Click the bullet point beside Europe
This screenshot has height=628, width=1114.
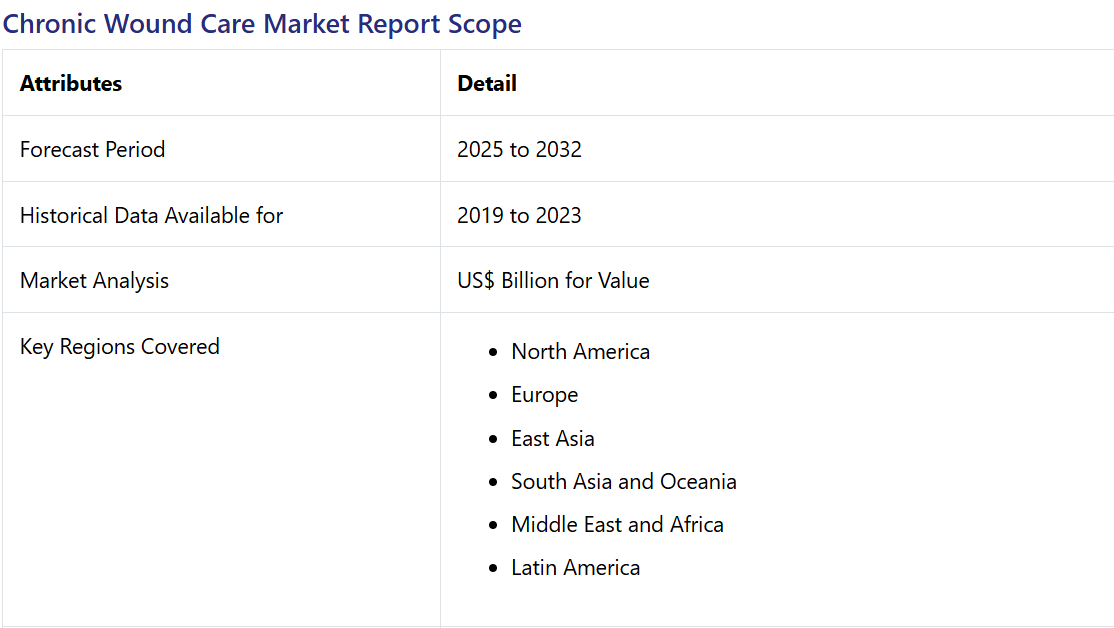pos(493,396)
